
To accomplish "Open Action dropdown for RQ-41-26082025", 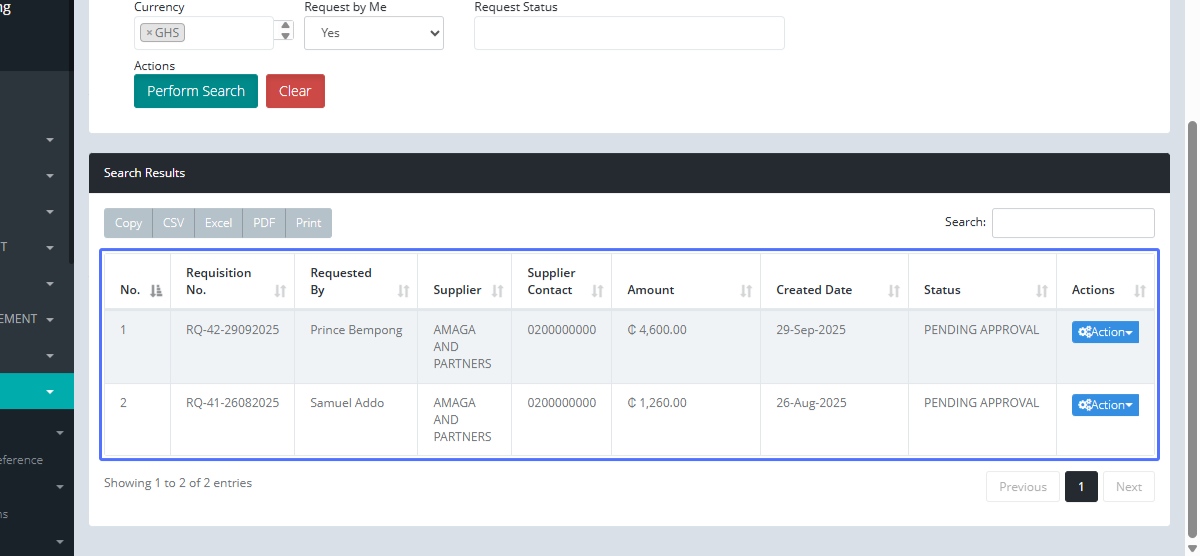I will point(1105,405).
